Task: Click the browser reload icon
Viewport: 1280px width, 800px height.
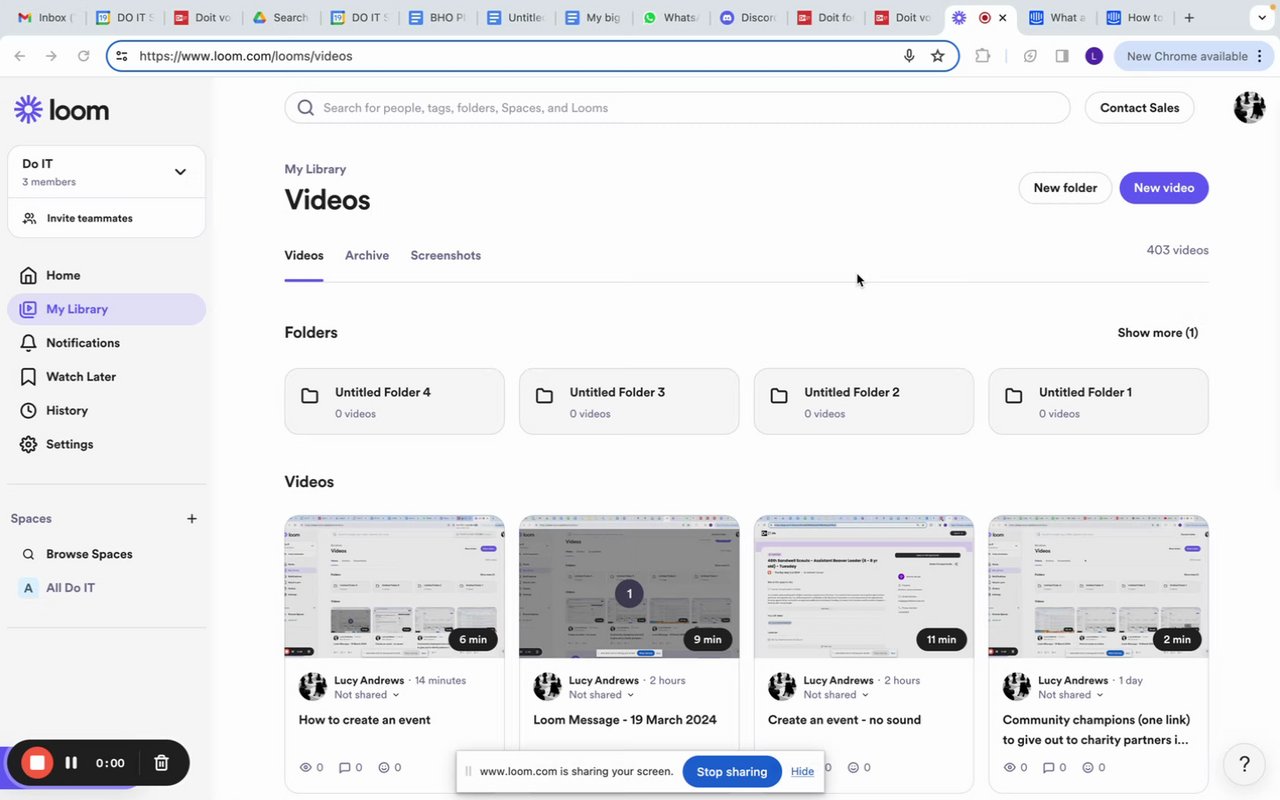Action: [x=83, y=56]
